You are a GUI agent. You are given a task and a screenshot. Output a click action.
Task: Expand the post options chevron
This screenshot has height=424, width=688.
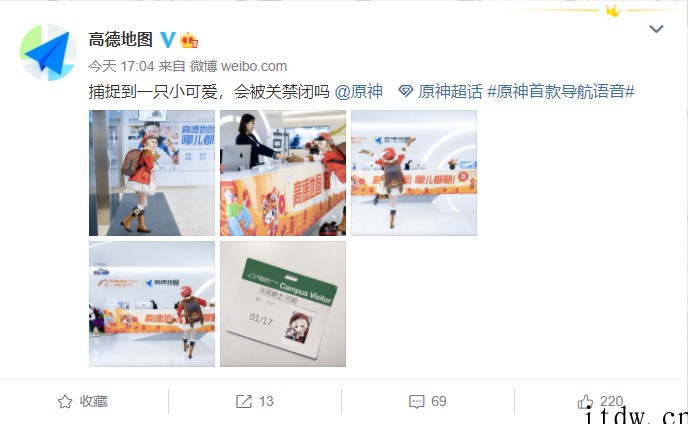[x=656, y=29]
